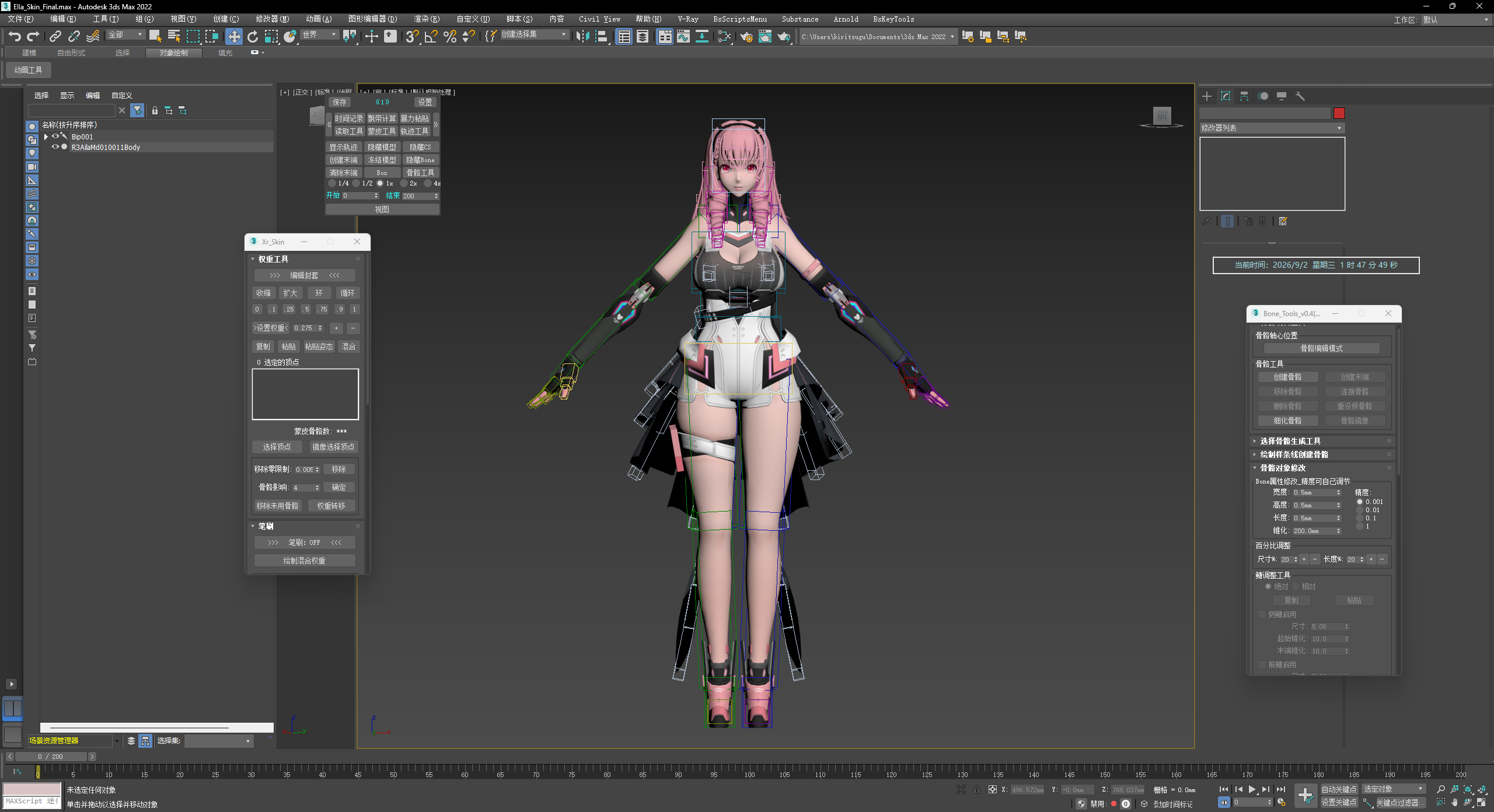The image size is (1494, 812).
Task: Open Time Configuration clock-gear icon
Action: 1282,803
